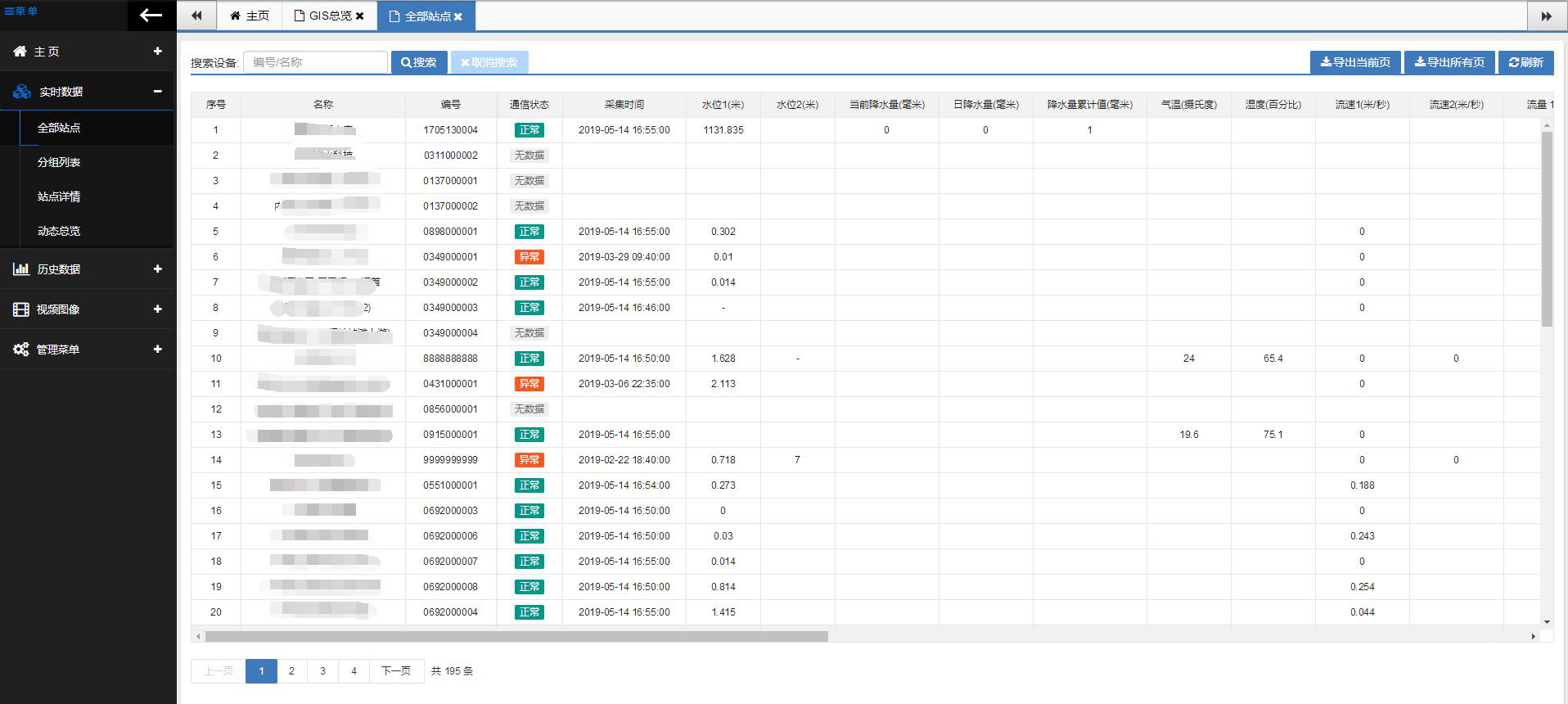This screenshot has width=1568, height=704.
Task: Click the 序号 column header
Action: pyautogui.click(x=216, y=104)
